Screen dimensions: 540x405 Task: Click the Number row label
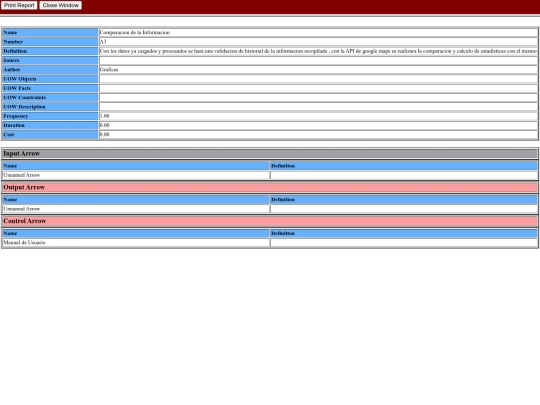coord(50,42)
